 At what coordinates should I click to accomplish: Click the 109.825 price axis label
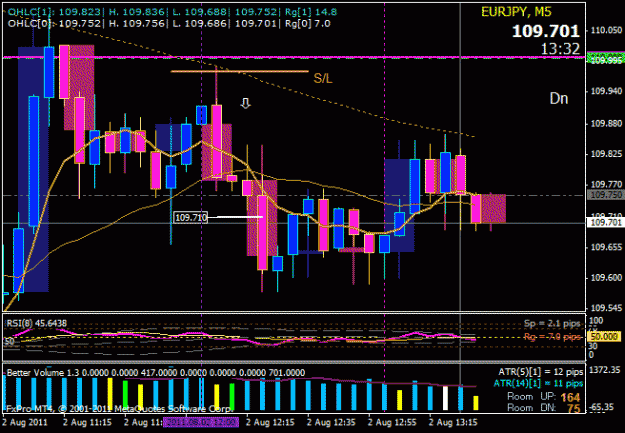click(605, 154)
